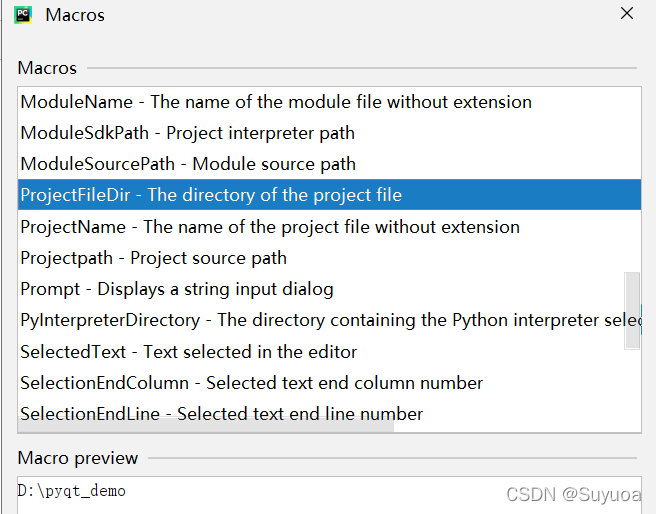
Task: Select the SelectionEndLine macro
Action: point(221,414)
